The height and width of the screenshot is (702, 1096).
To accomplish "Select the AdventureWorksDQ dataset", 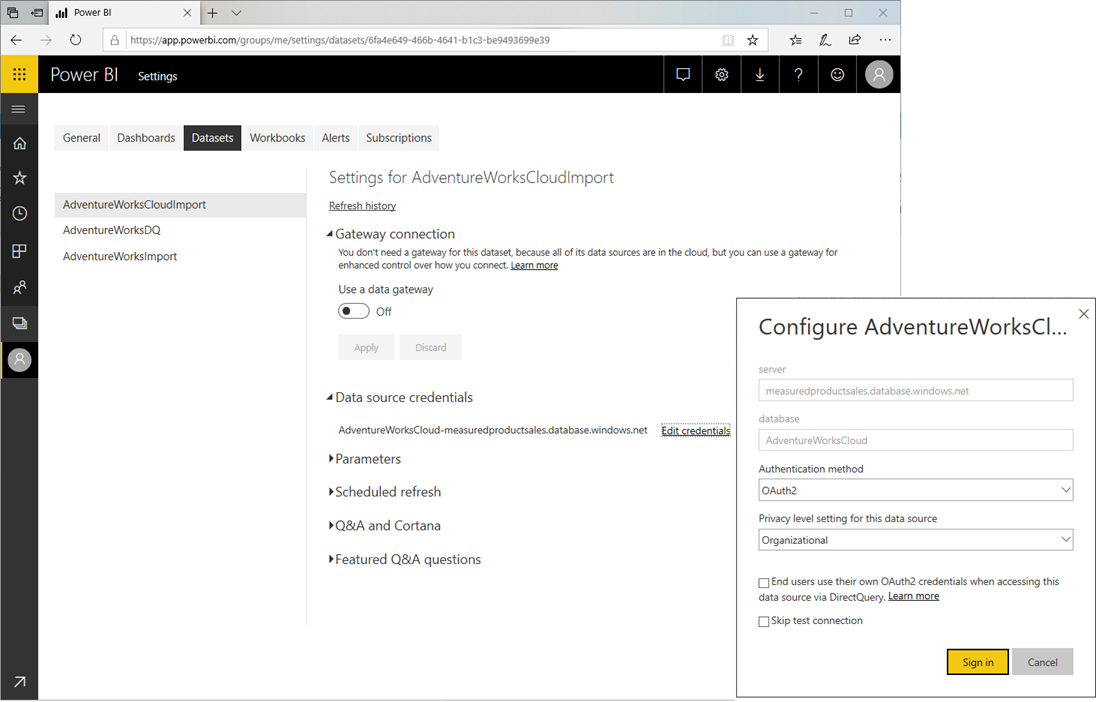I will pyautogui.click(x=113, y=229).
